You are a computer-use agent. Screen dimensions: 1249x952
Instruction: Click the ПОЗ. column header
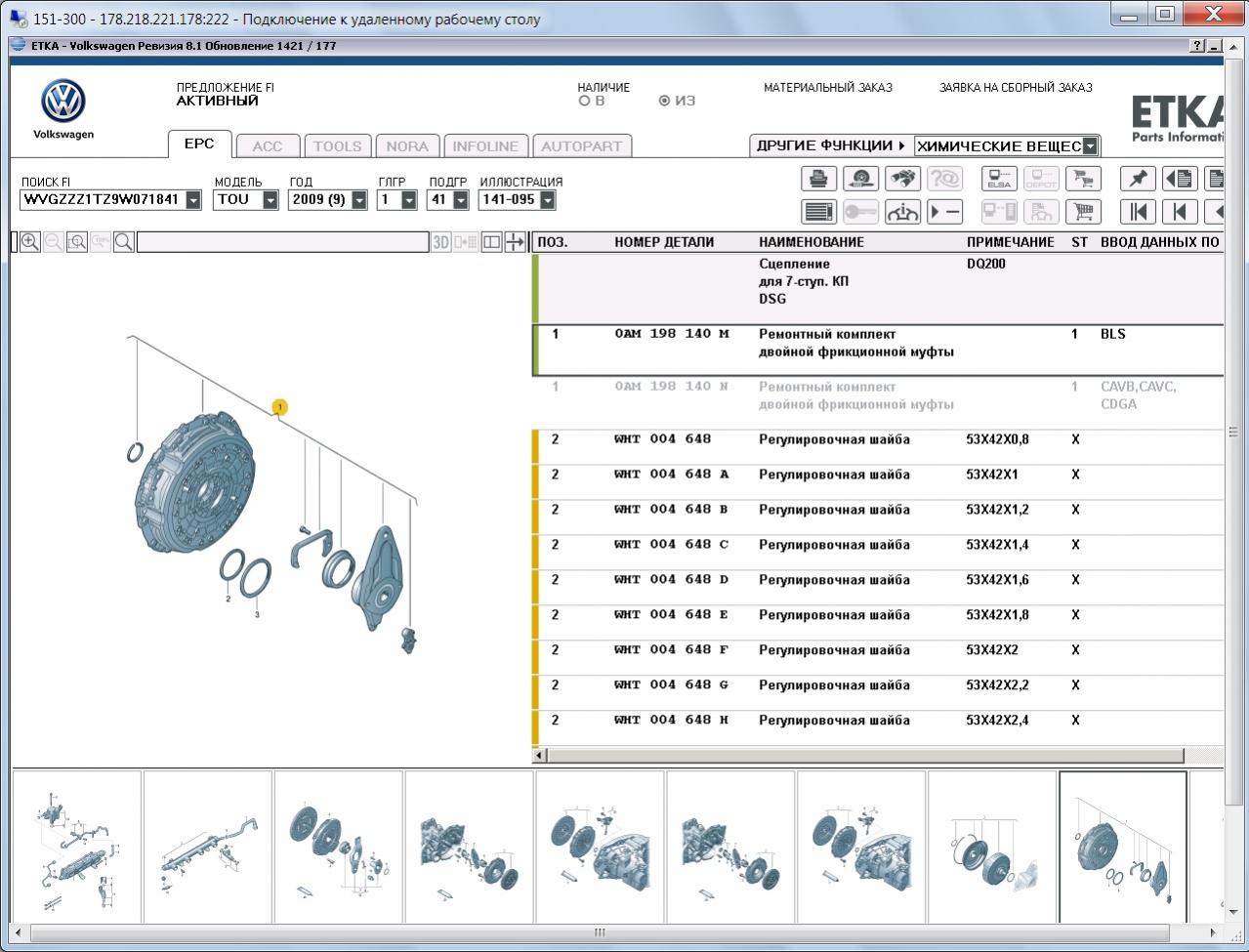pyautogui.click(x=553, y=242)
